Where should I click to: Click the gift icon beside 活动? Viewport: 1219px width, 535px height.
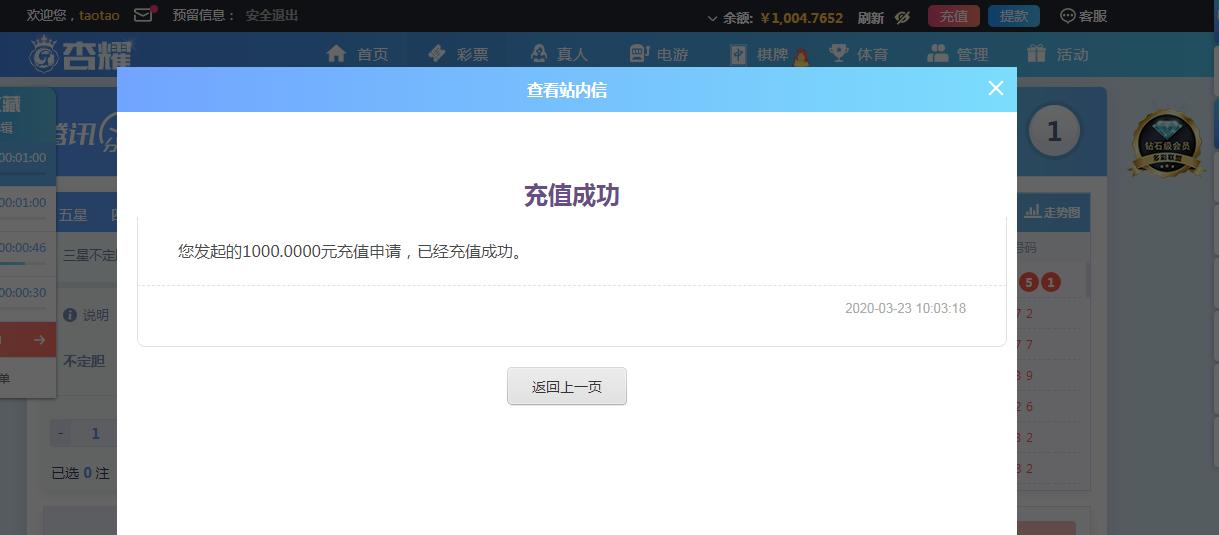point(1037,53)
